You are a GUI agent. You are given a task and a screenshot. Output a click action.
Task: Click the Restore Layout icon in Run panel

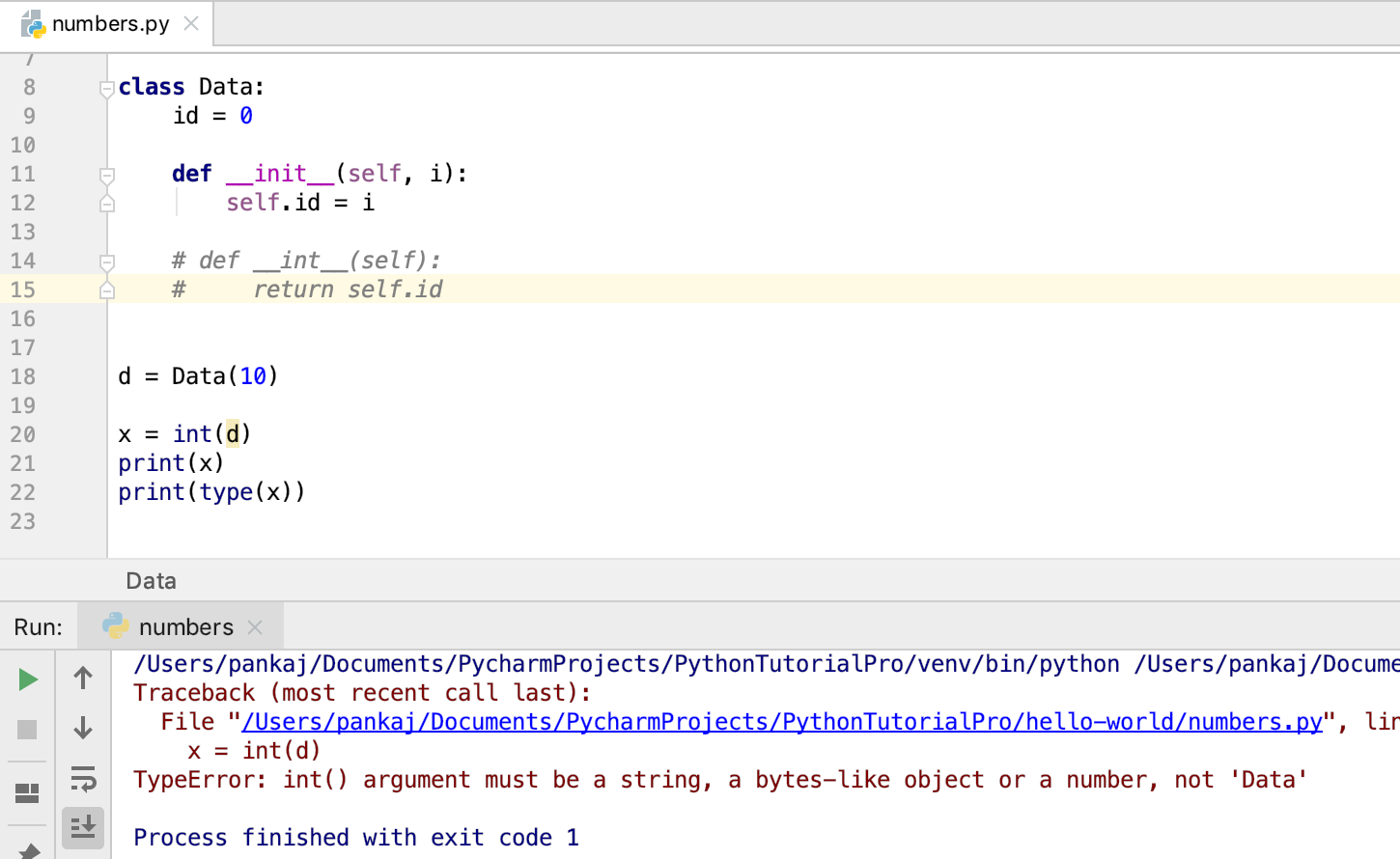point(28,792)
